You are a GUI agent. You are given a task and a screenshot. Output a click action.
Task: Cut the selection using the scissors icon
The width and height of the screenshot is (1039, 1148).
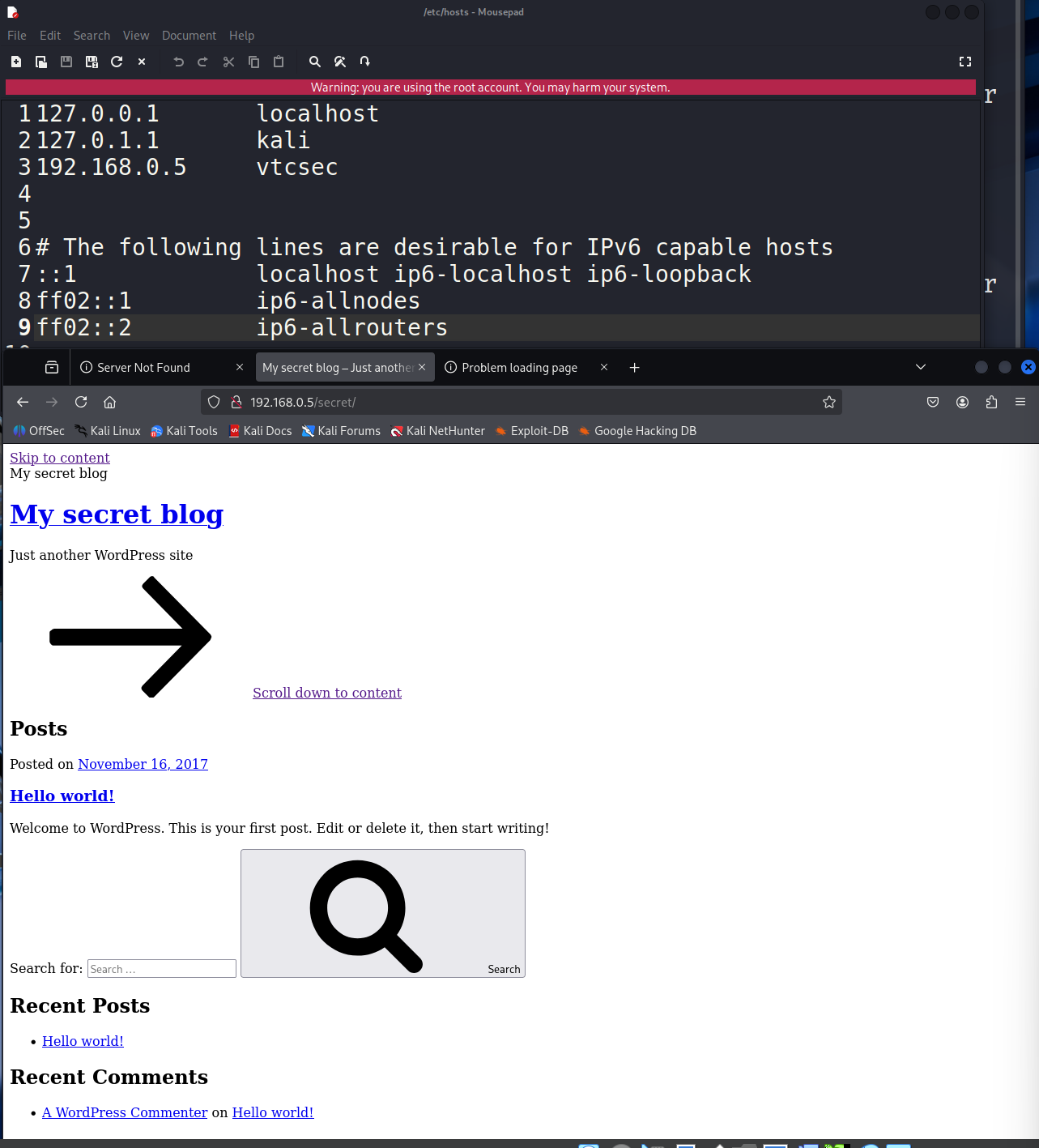(229, 62)
